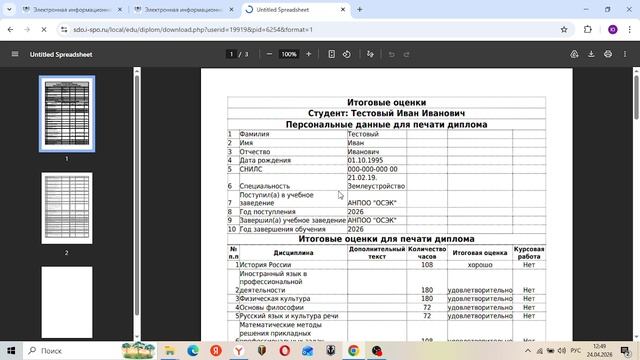Toggle the PDF viewer sidebar menu icon
Screen dimensions: 640x360
tap(15, 54)
